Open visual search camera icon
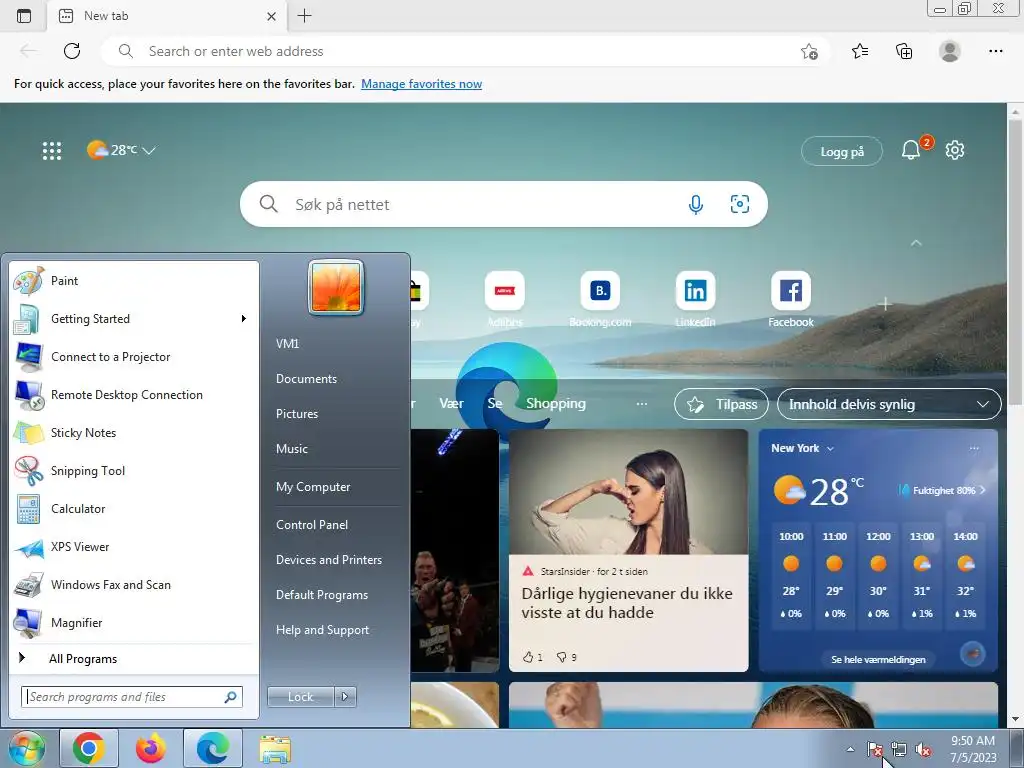The height and width of the screenshot is (768, 1024). pos(739,204)
